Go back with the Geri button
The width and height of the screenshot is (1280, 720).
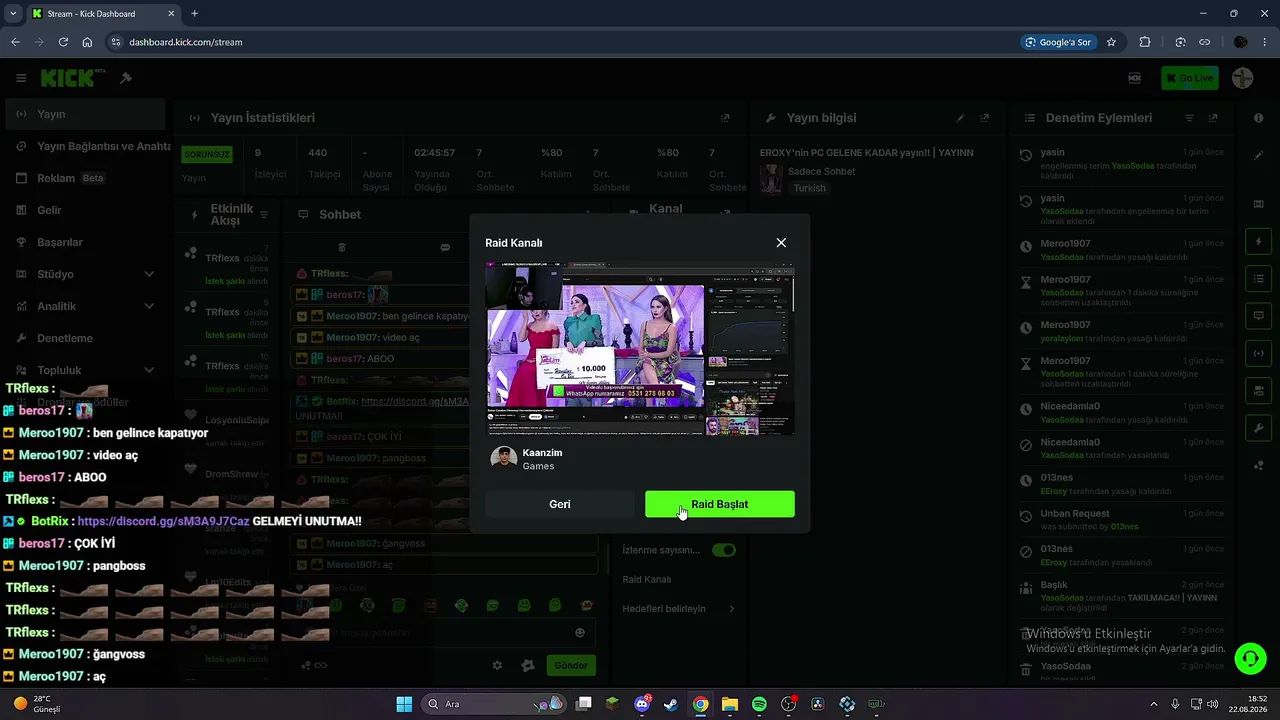pos(560,504)
